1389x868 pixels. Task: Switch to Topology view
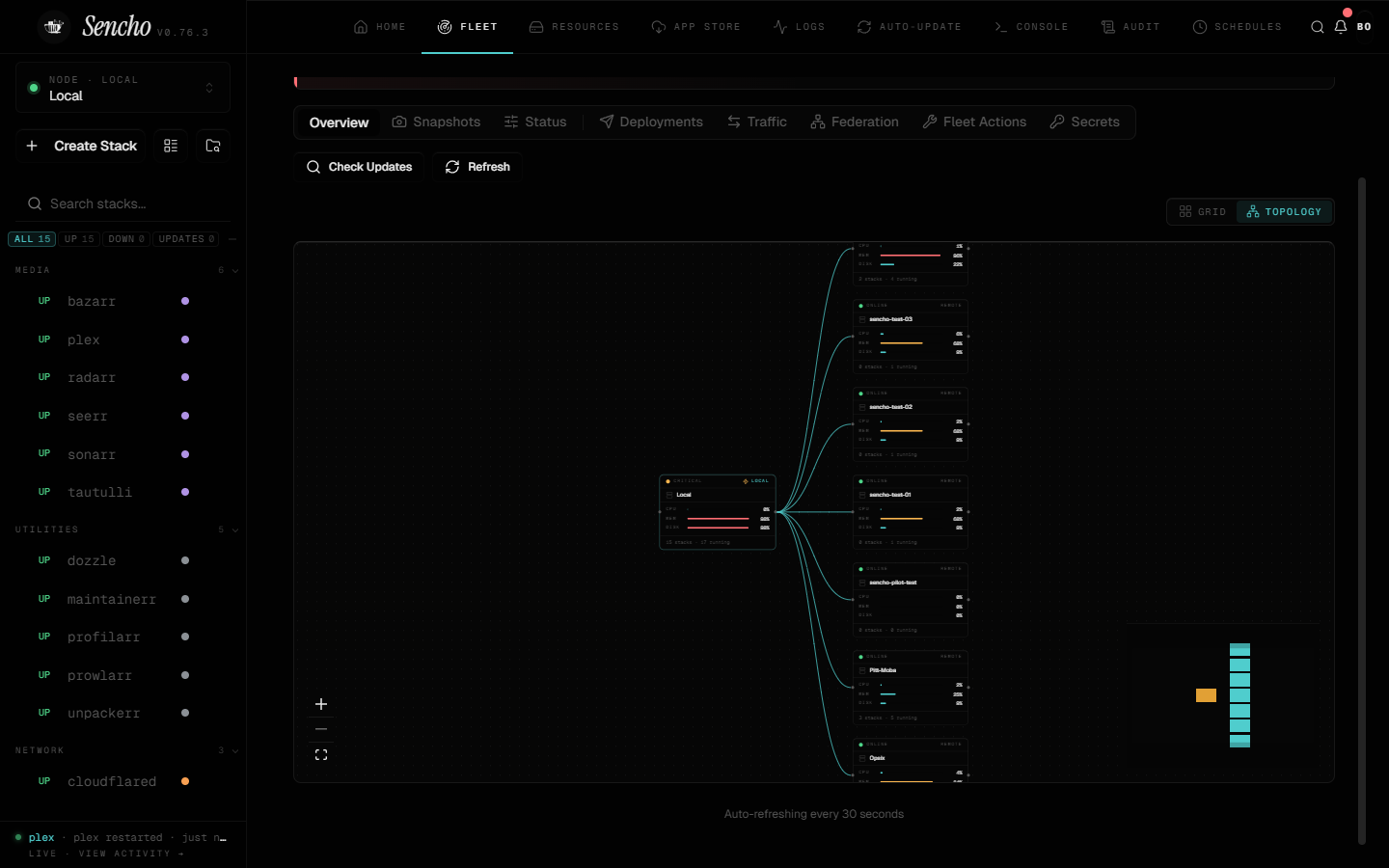pos(1284,211)
